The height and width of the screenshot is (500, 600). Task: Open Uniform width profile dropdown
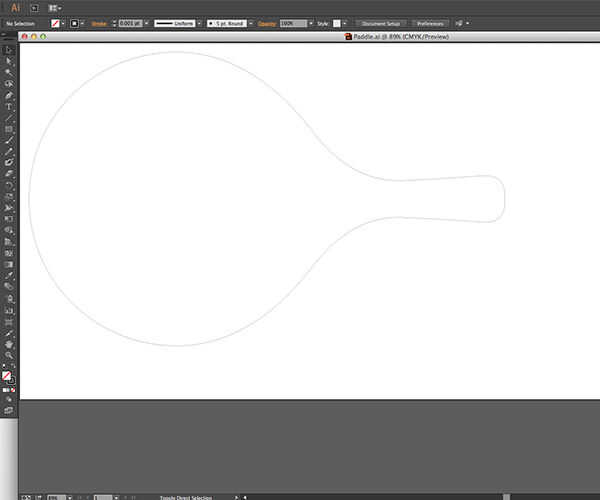pyautogui.click(x=199, y=23)
